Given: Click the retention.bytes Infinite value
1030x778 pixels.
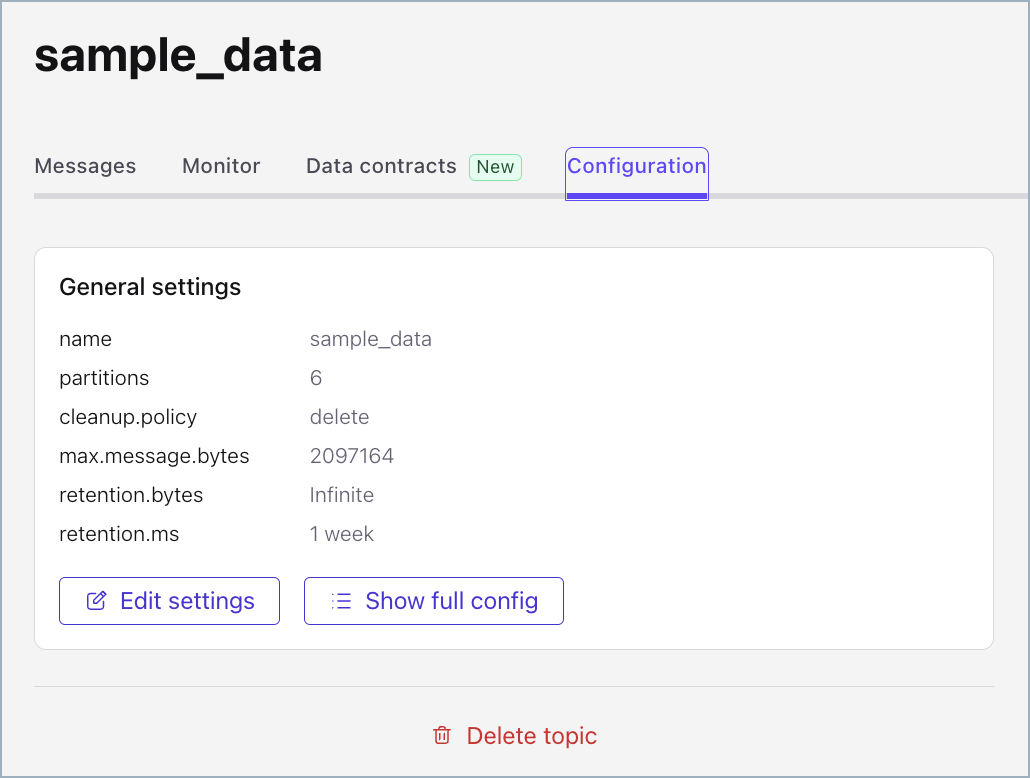Looking at the screenshot, I should pos(342,495).
